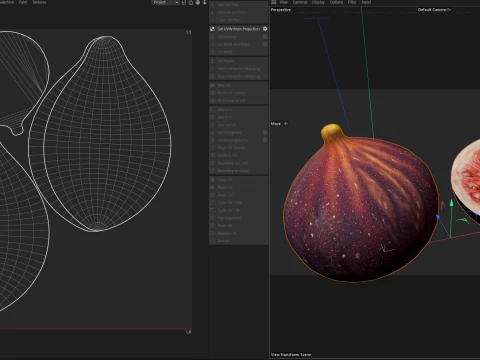Open the viewport View menu

click(x=284, y=2)
